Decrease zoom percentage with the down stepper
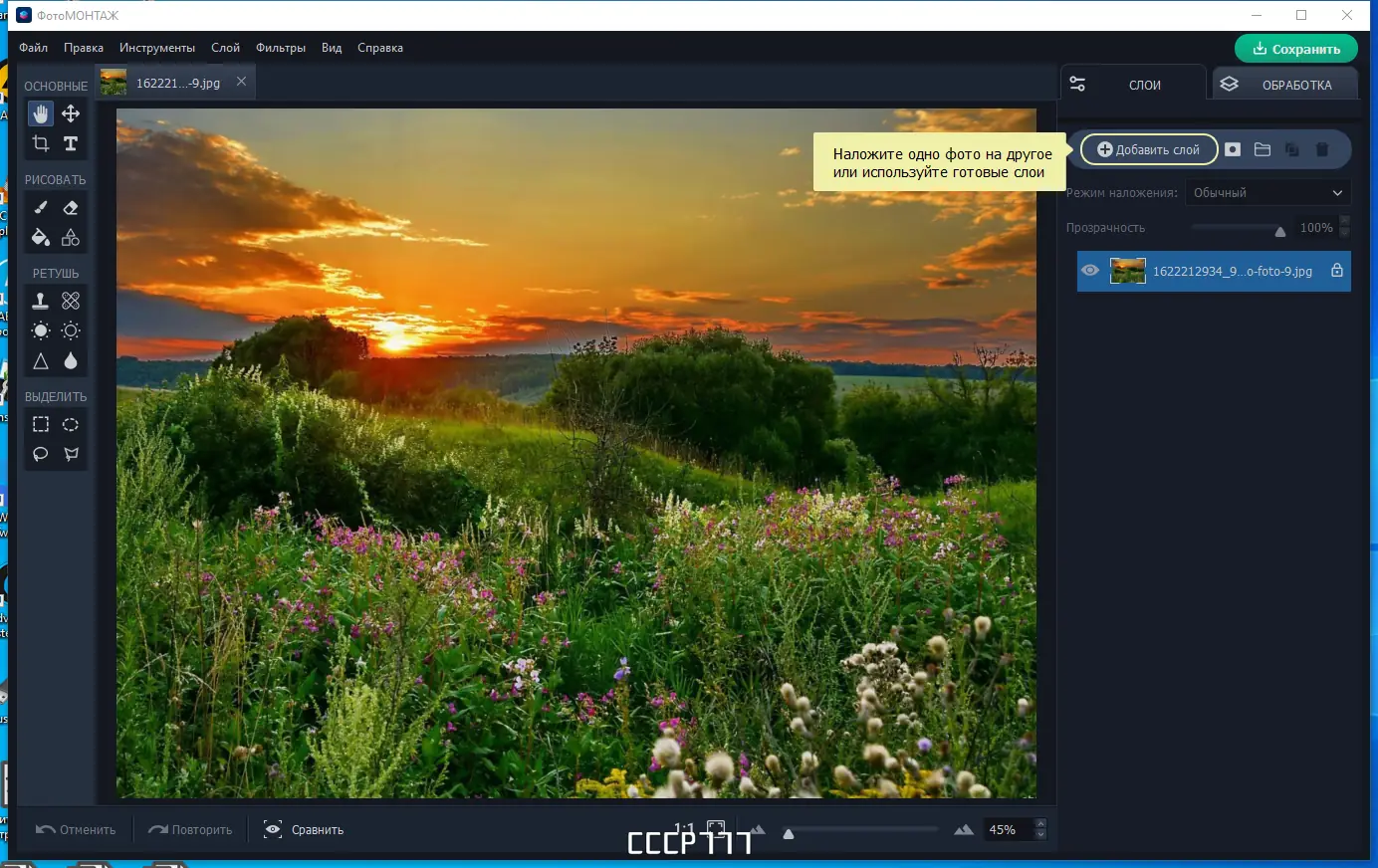1378x868 pixels. (x=1040, y=834)
